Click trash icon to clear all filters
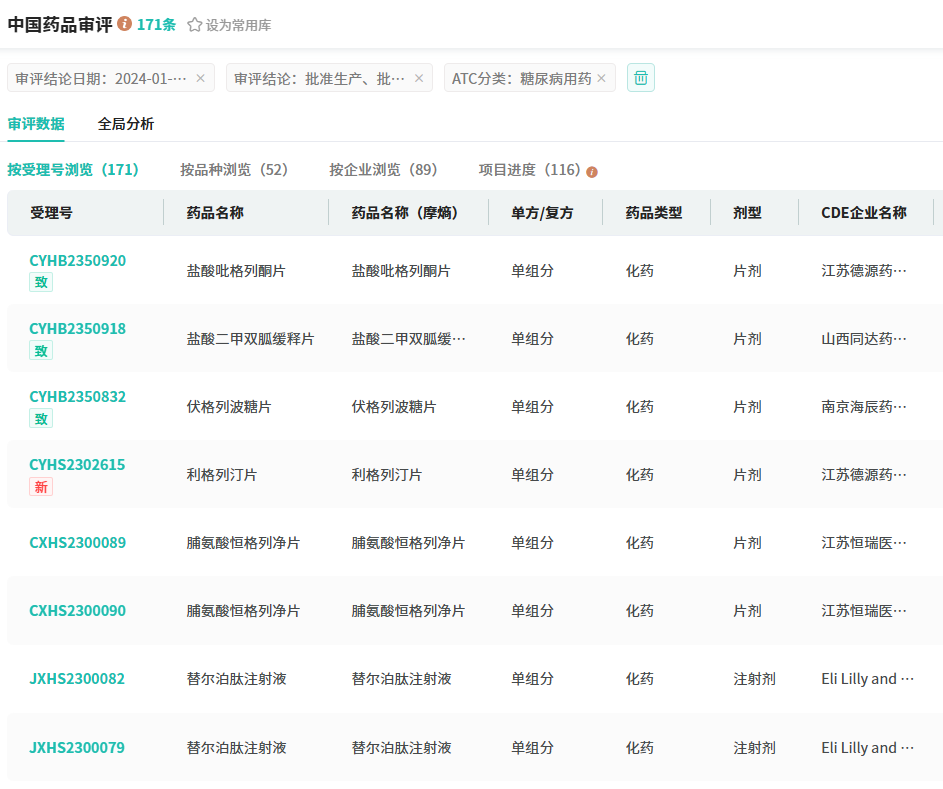Screen dimensions: 943x789 tap(641, 78)
